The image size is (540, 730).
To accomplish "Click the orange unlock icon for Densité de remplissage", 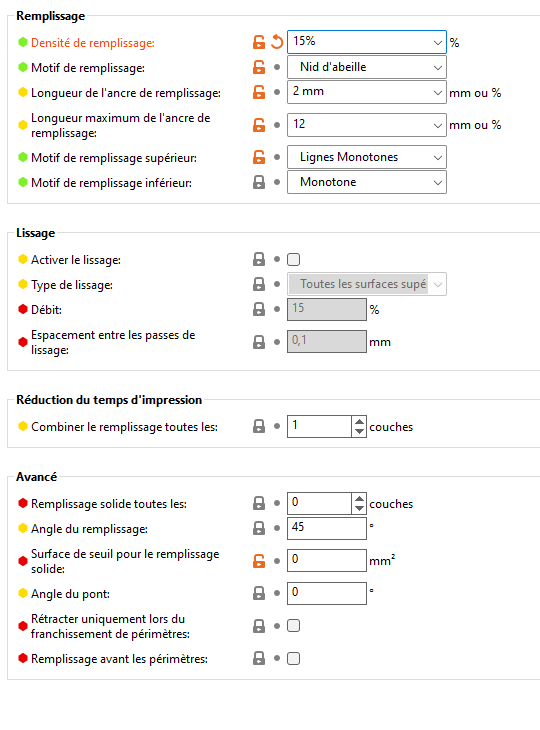I will point(259,42).
